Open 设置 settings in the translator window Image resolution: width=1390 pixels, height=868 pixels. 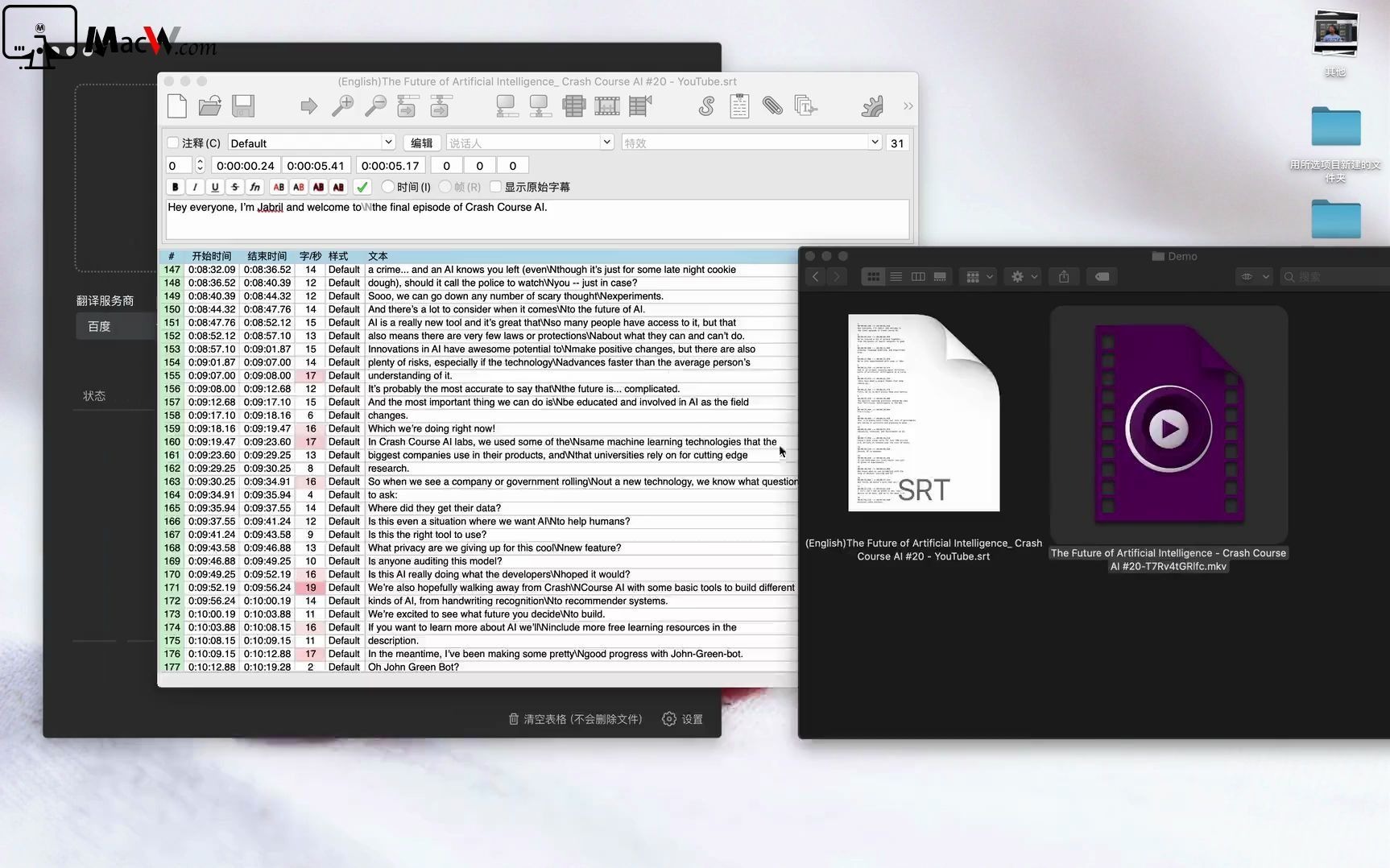(683, 719)
